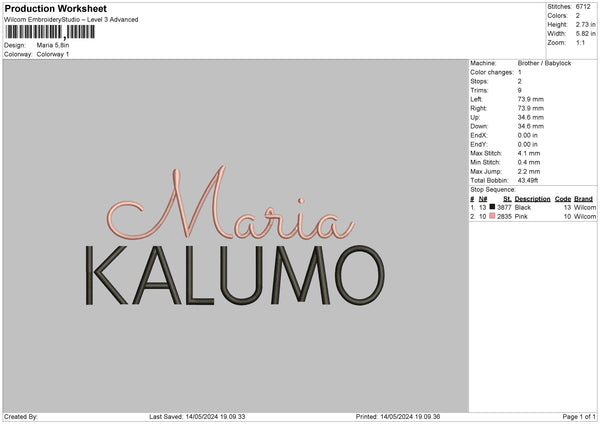The width and height of the screenshot is (600, 424).
Task: Click the Left value 73.9 mm
Action: (x=530, y=99)
